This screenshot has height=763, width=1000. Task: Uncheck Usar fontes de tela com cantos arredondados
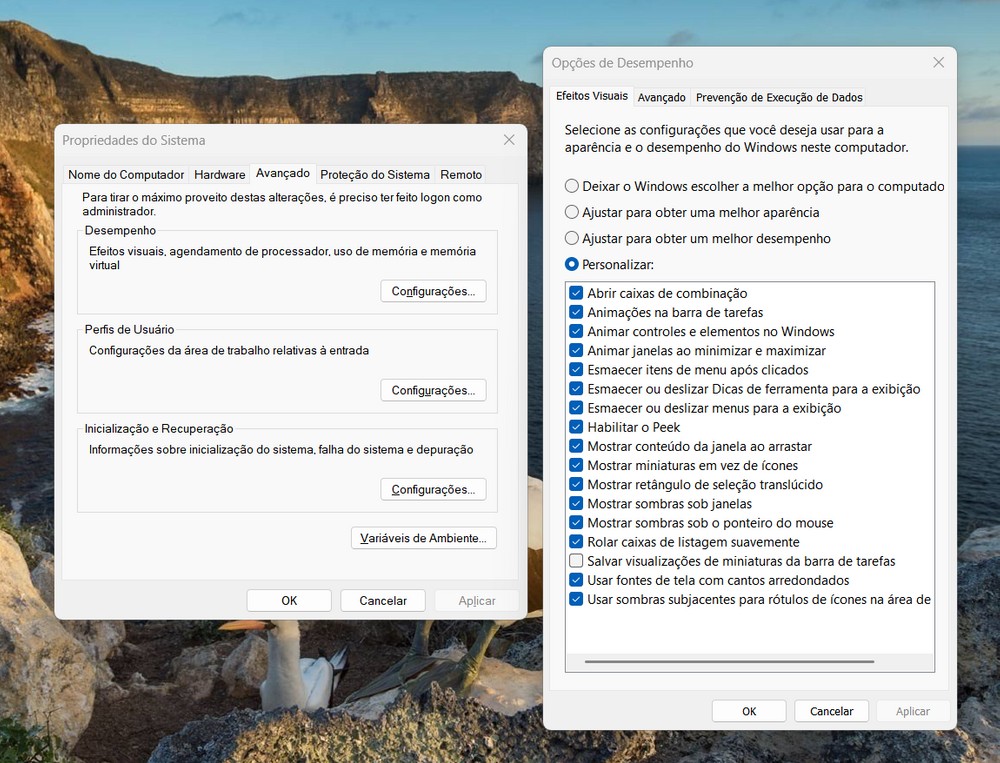click(576, 580)
